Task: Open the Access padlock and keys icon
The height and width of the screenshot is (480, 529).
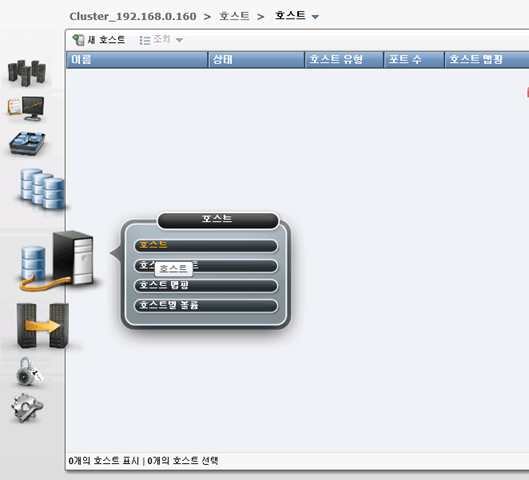Action: coord(29,372)
